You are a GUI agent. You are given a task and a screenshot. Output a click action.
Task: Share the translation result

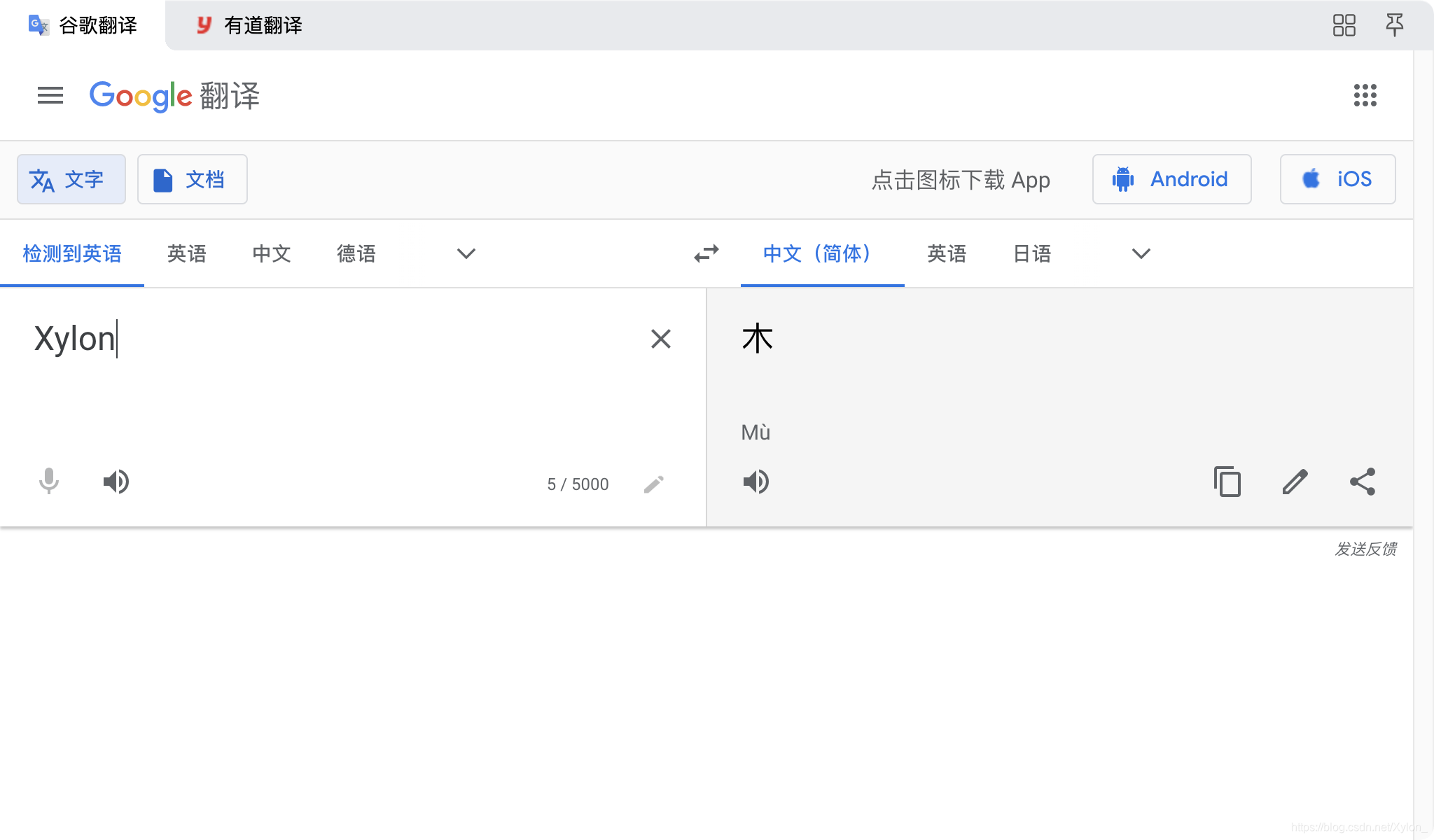(x=1362, y=482)
